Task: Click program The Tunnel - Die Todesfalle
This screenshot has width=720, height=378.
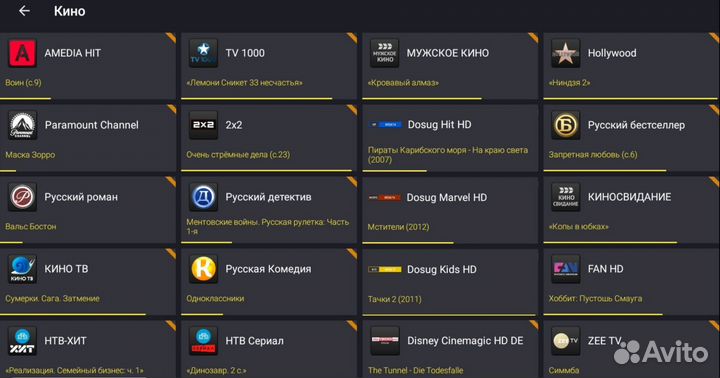Action: coord(416,370)
